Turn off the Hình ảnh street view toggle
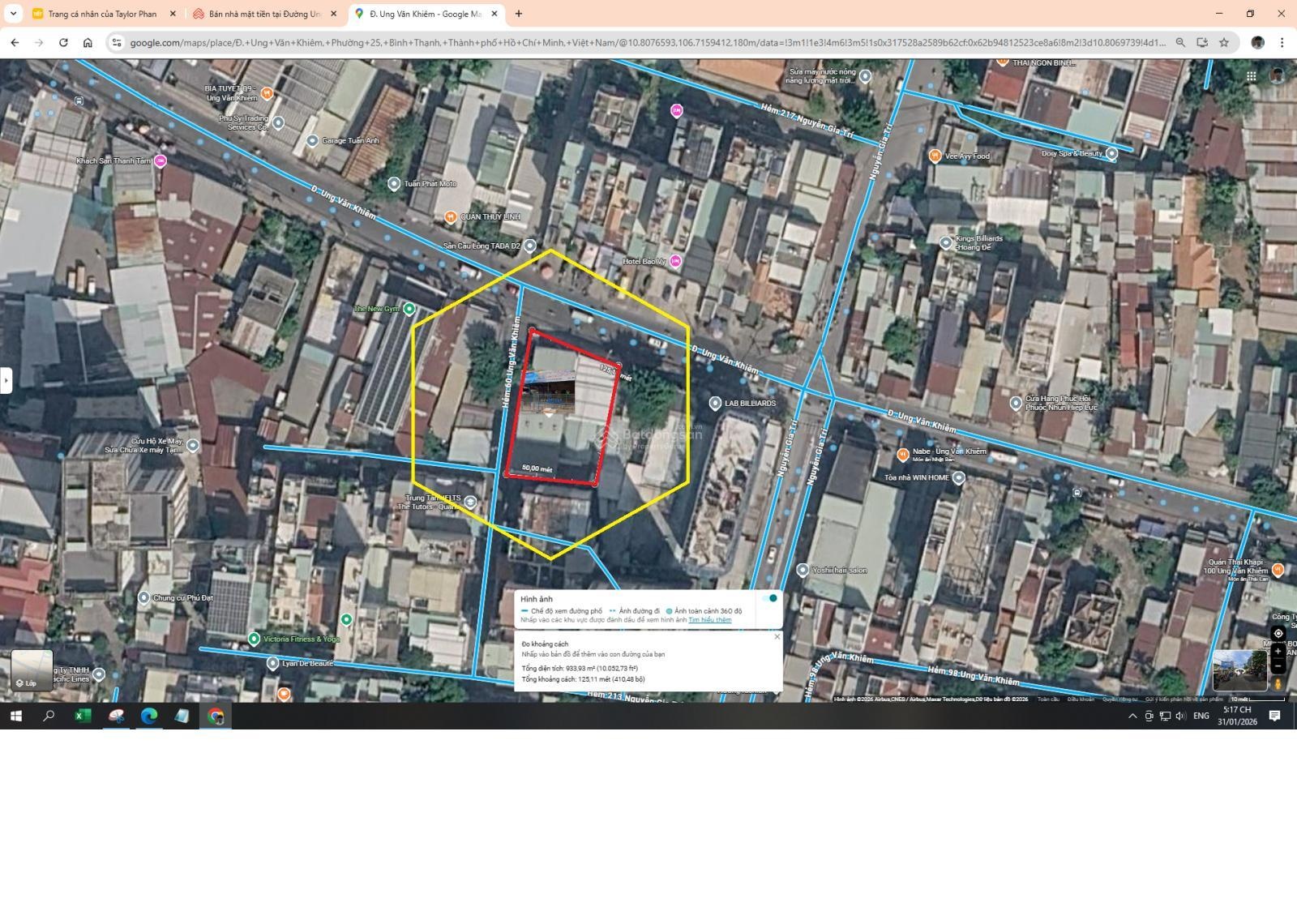 [x=770, y=598]
